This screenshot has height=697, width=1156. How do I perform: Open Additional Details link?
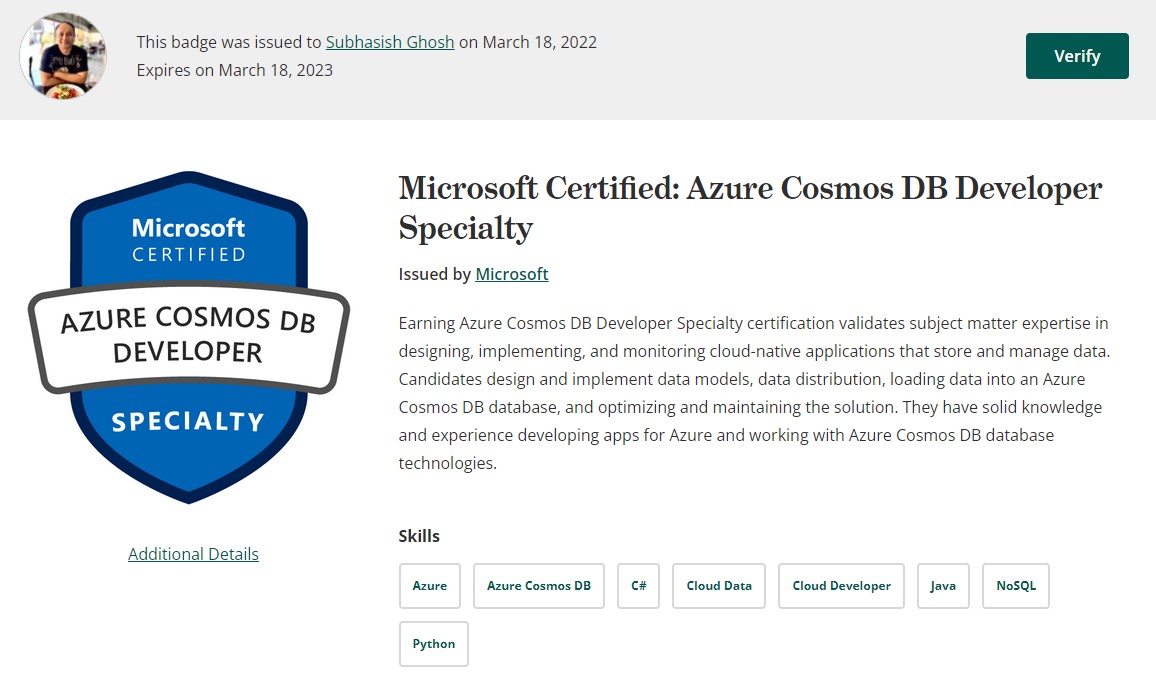click(193, 554)
